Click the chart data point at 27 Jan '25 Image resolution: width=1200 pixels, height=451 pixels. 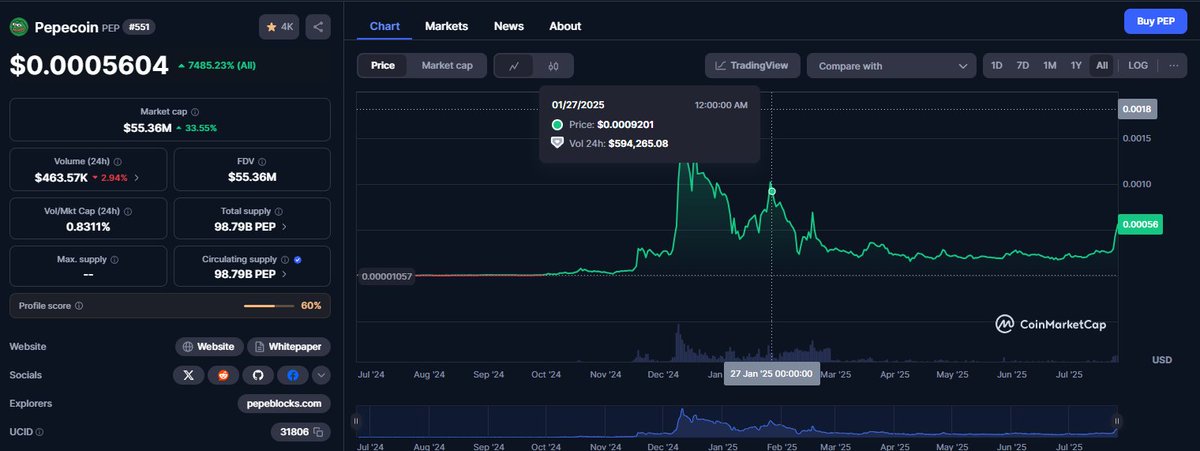point(771,190)
